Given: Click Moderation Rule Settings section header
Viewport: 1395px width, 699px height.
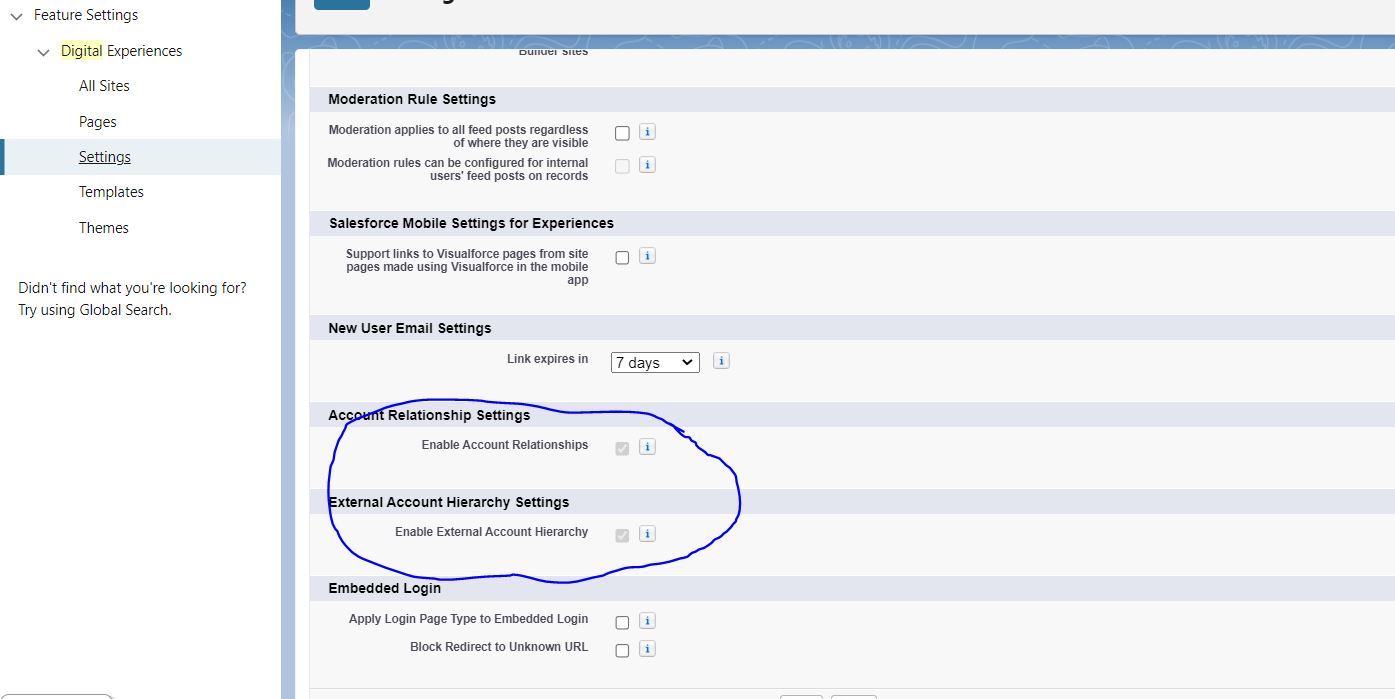Looking at the screenshot, I should (x=412, y=99).
